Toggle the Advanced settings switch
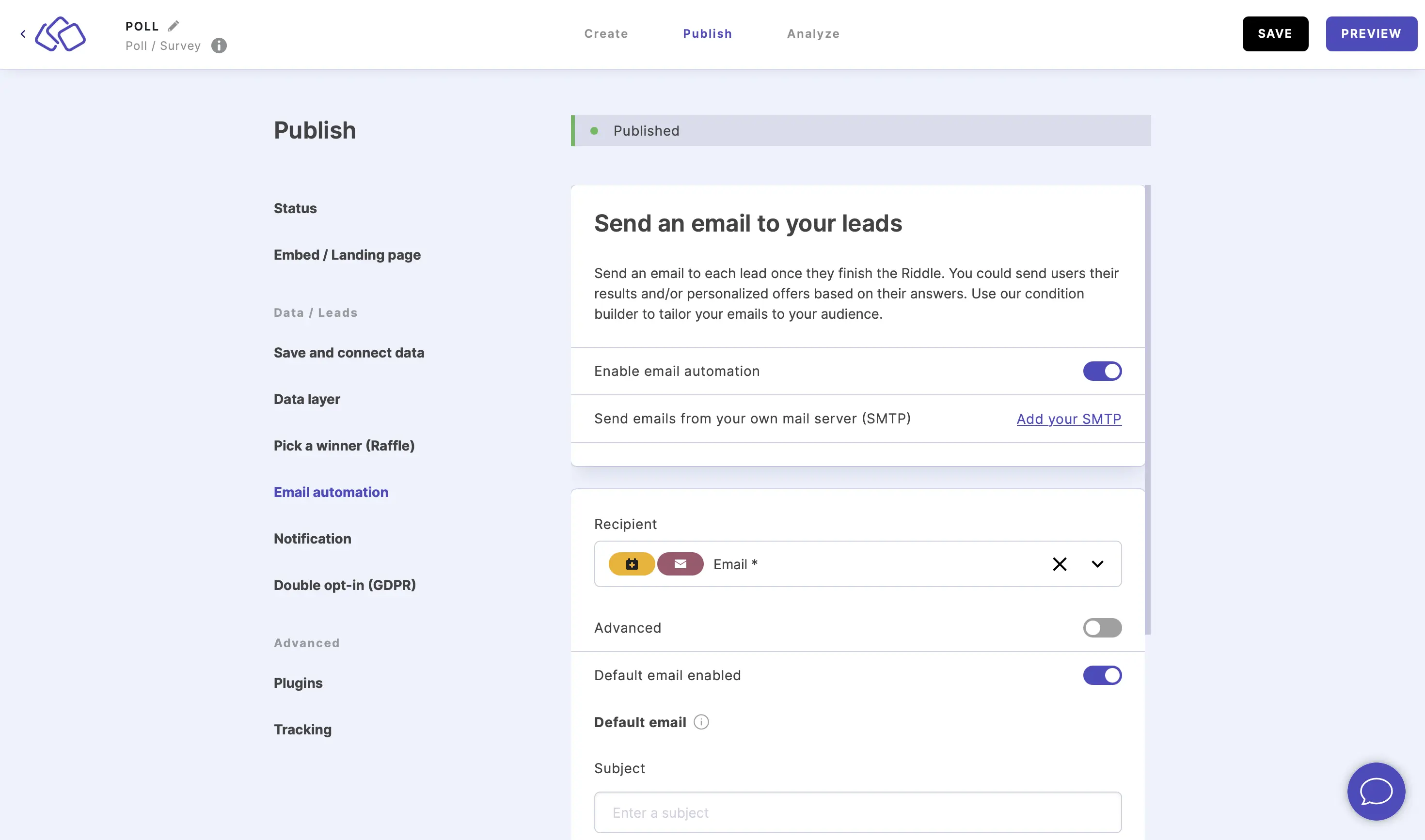The height and width of the screenshot is (840, 1425). pyautogui.click(x=1102, y=628)
